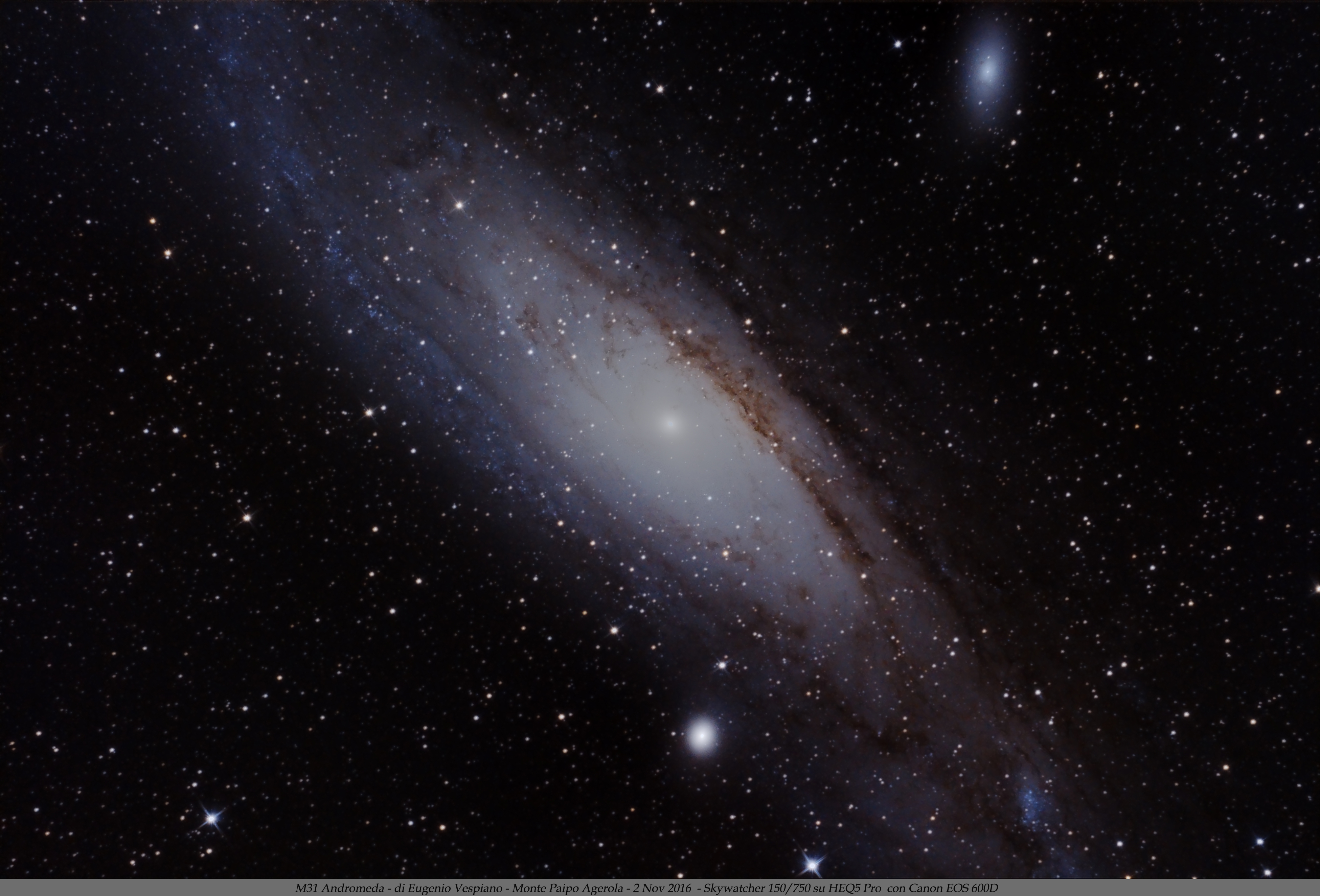
Task: Click the "HEQ5 Pro" mount text
Action: coord(855,888)
